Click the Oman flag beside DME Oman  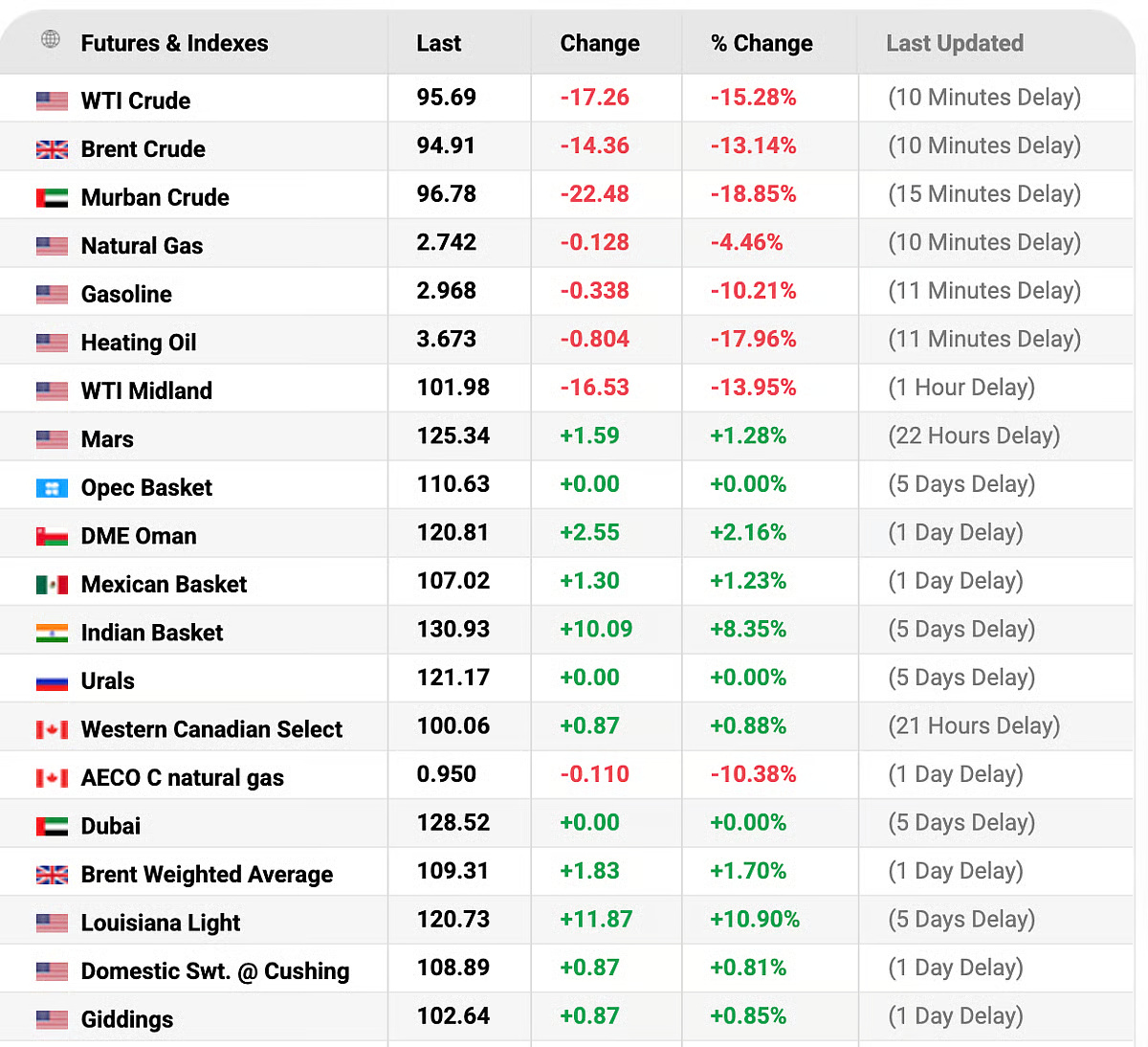pyautogui.click(x=52, y=536)
